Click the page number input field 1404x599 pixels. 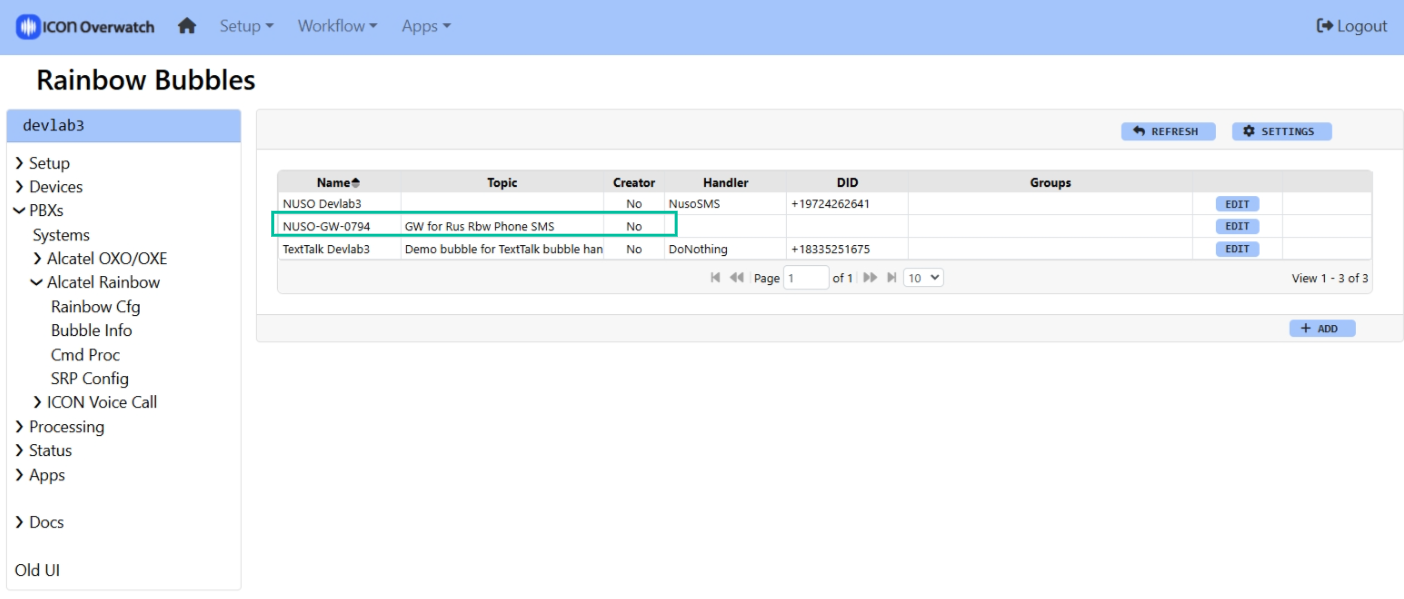pyautogui.click(x=806, y=278)
